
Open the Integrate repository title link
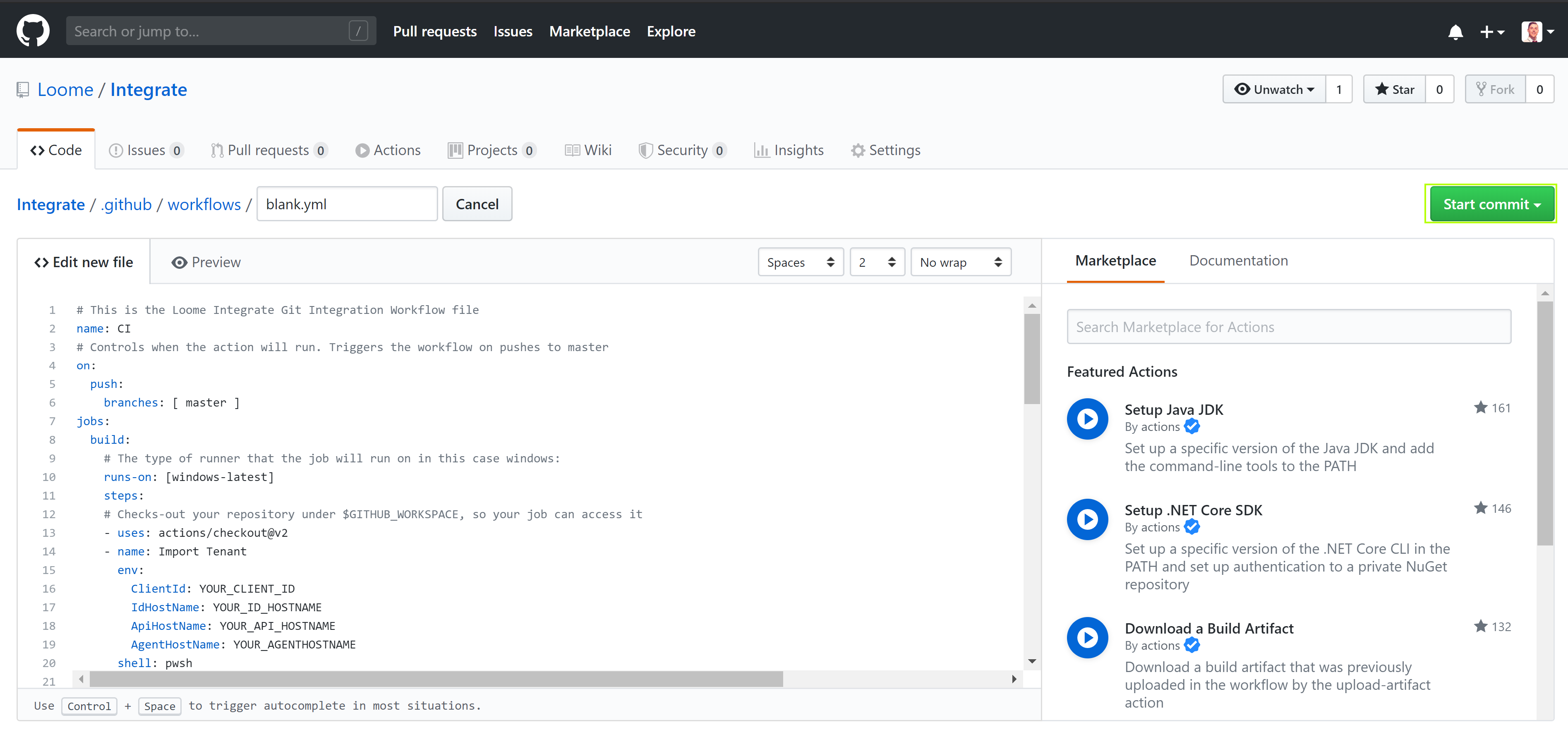click(149, 90)
